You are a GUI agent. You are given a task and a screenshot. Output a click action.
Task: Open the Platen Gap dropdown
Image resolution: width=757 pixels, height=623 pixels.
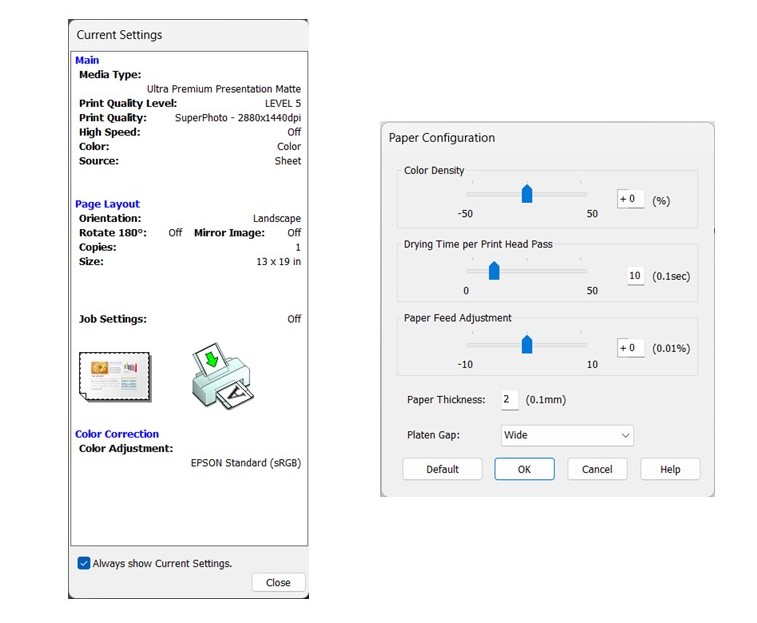coord(567,435)
